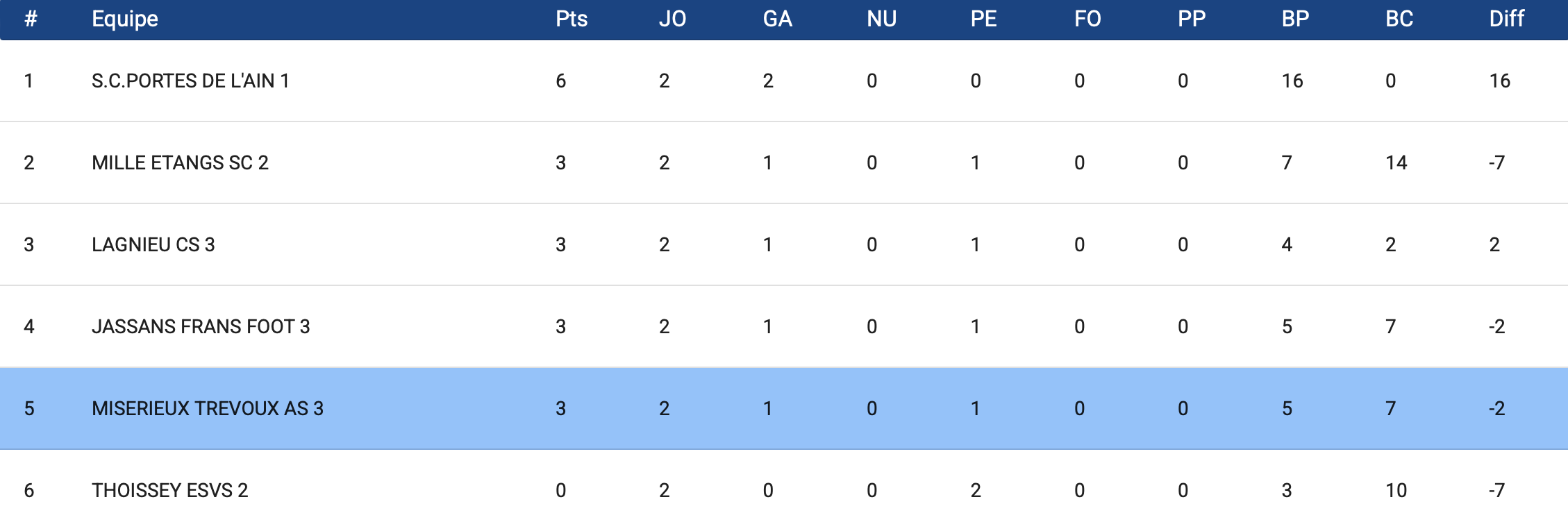1568x529 pixels.
Task: Click JASSANS FRANS FOOT 3 team name
Action: [x=201, y=327]
